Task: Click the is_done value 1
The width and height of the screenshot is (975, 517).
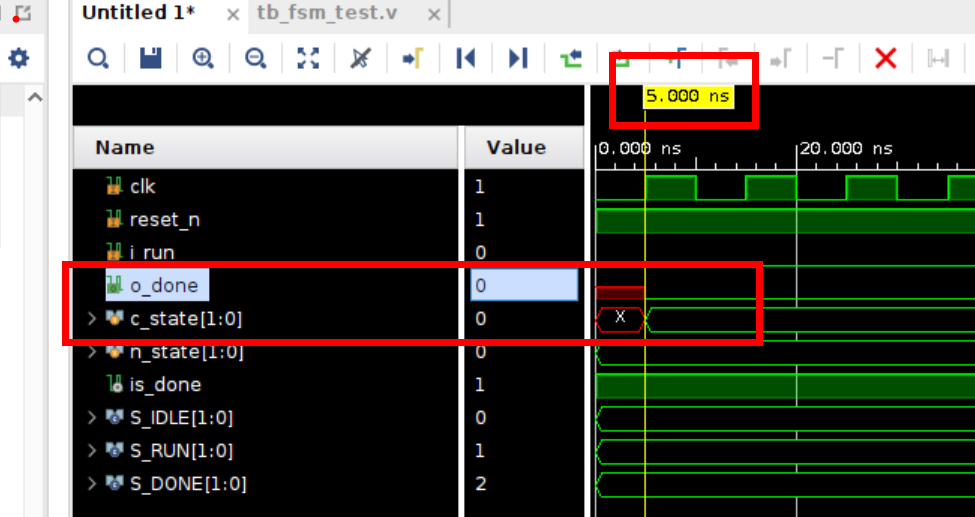Action: [479, 384]
